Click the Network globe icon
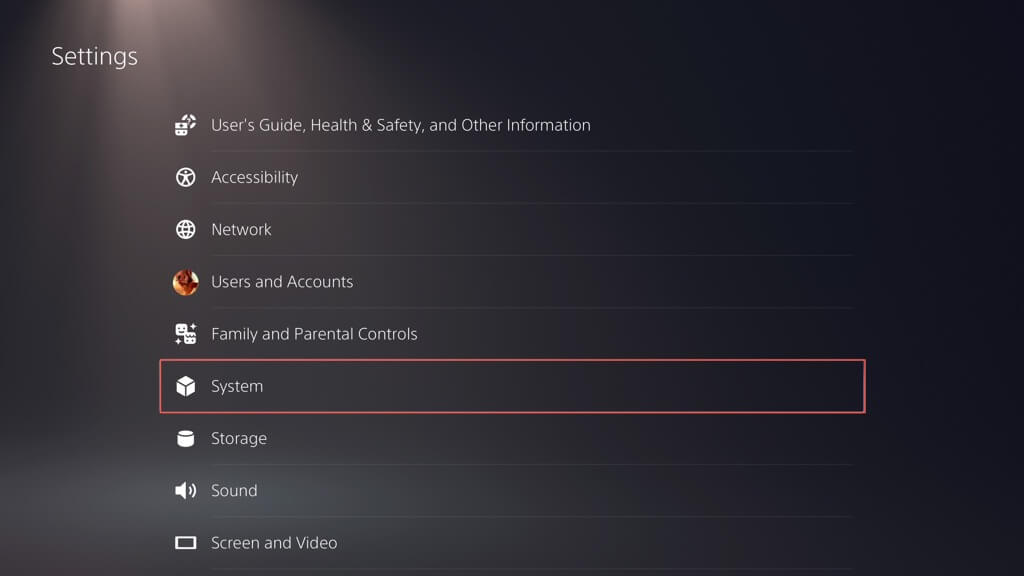 click(x=186, y=229)
